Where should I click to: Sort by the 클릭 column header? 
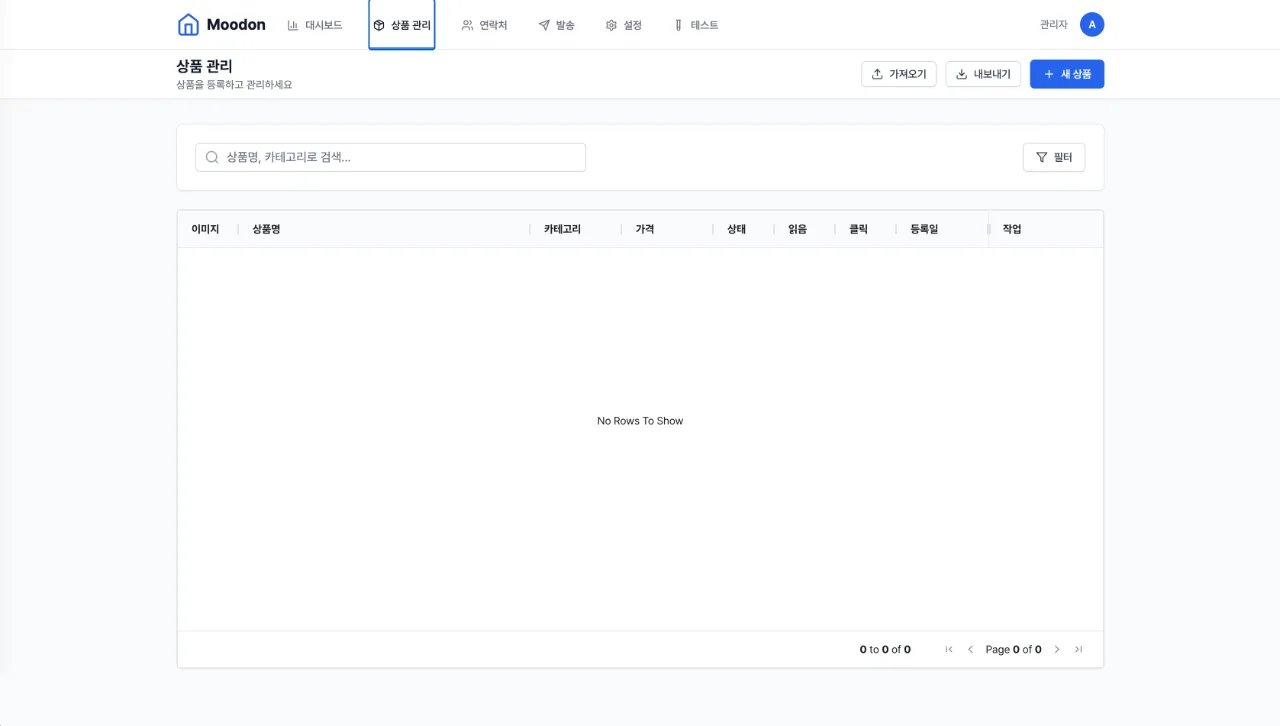[x=859, y=229]
